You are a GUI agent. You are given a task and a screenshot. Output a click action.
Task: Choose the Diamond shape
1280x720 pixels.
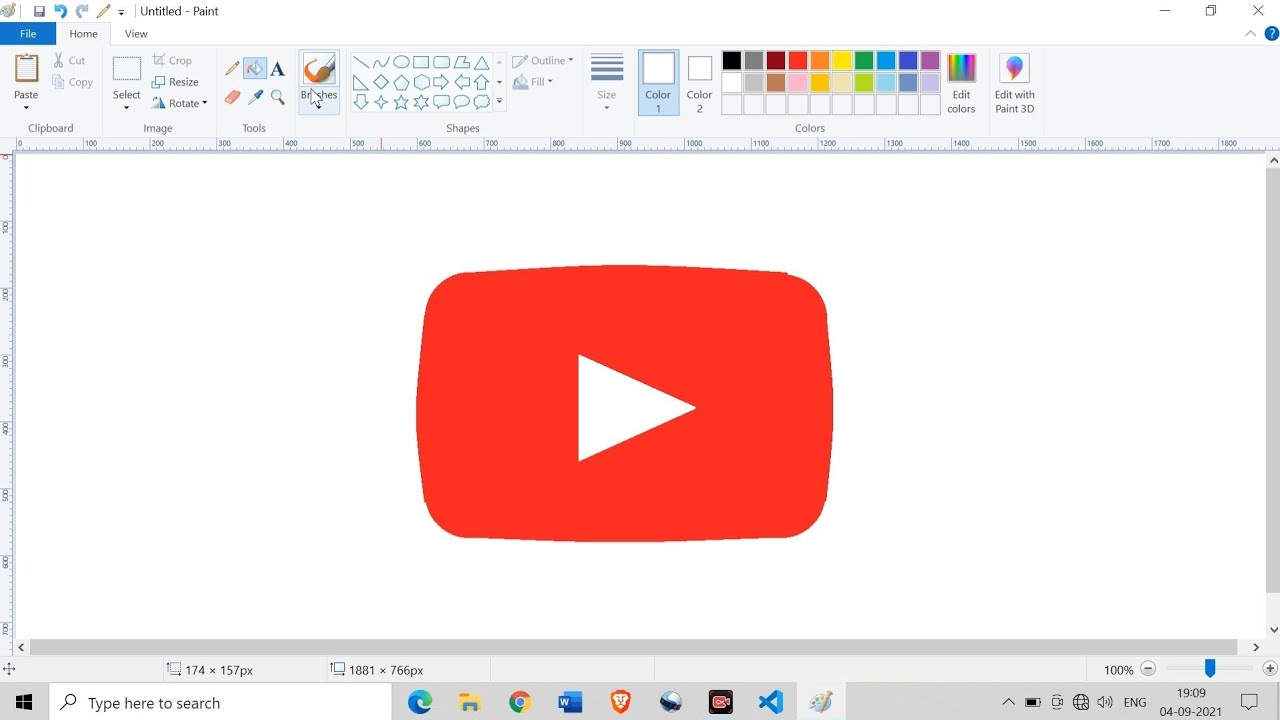pos(381,82)
